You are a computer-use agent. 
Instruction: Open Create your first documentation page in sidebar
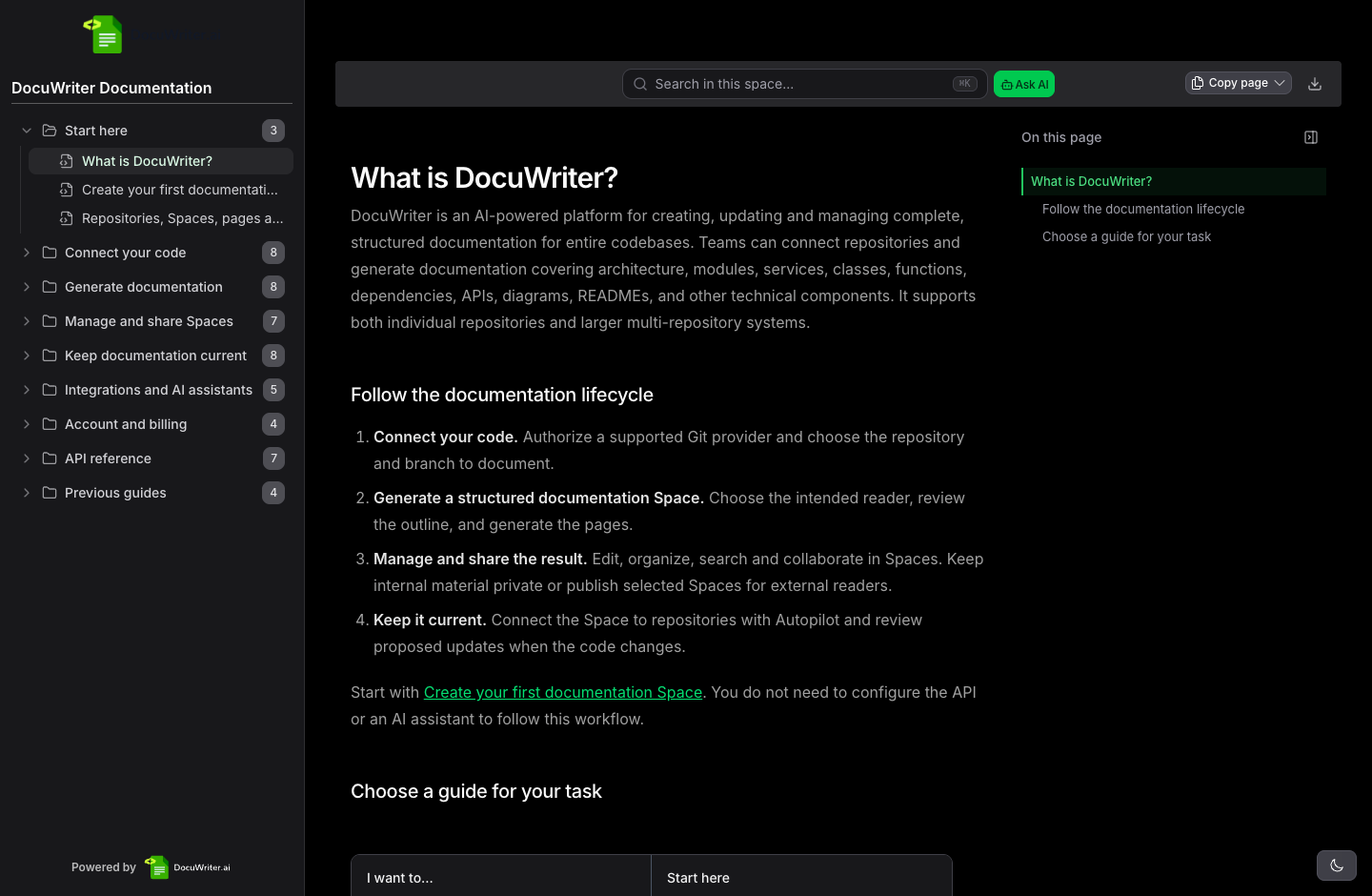tap(161, 190)
